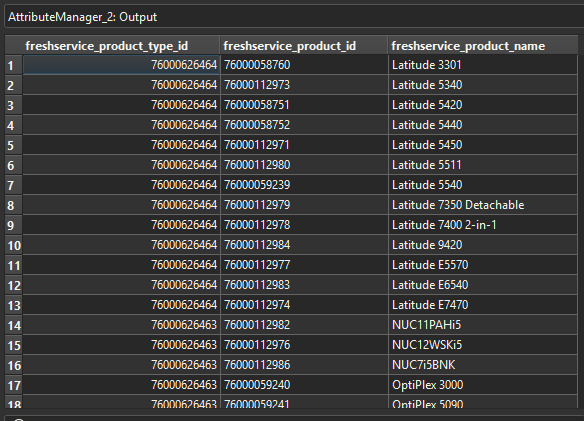
Task: Click the Latitude 7350 Detachable cell
Action: tap(483, 205)
